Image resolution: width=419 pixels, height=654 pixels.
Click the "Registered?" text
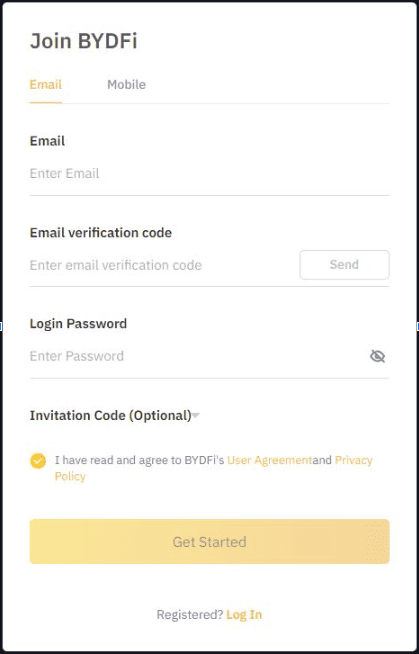[190, 614]
